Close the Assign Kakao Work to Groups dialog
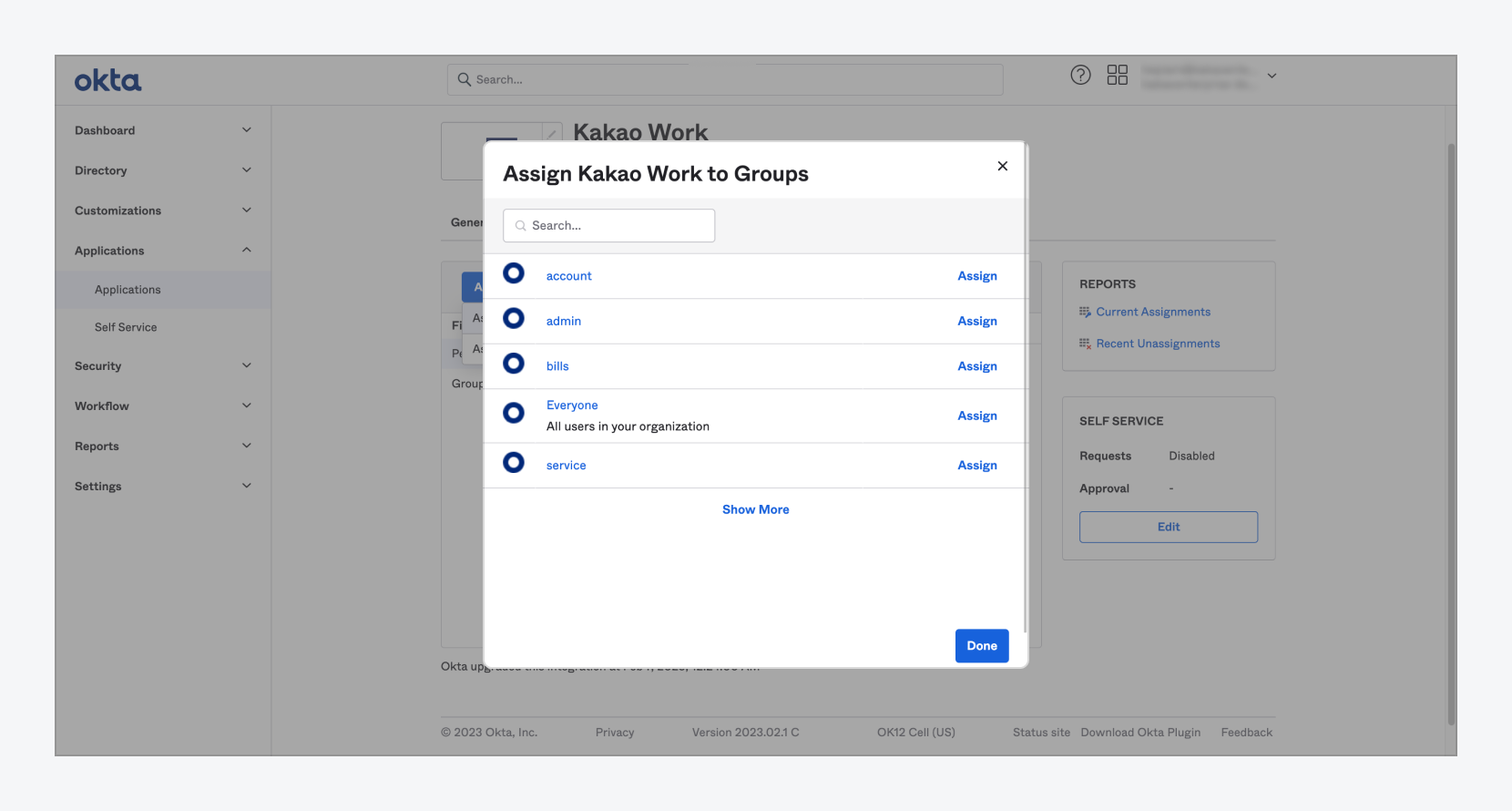The image size is (1512, 811). pos(1003,166)
